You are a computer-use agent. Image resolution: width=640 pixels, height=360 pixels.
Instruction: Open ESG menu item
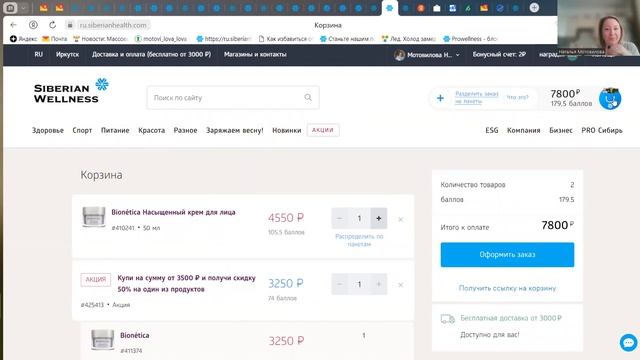click(491, 130)
